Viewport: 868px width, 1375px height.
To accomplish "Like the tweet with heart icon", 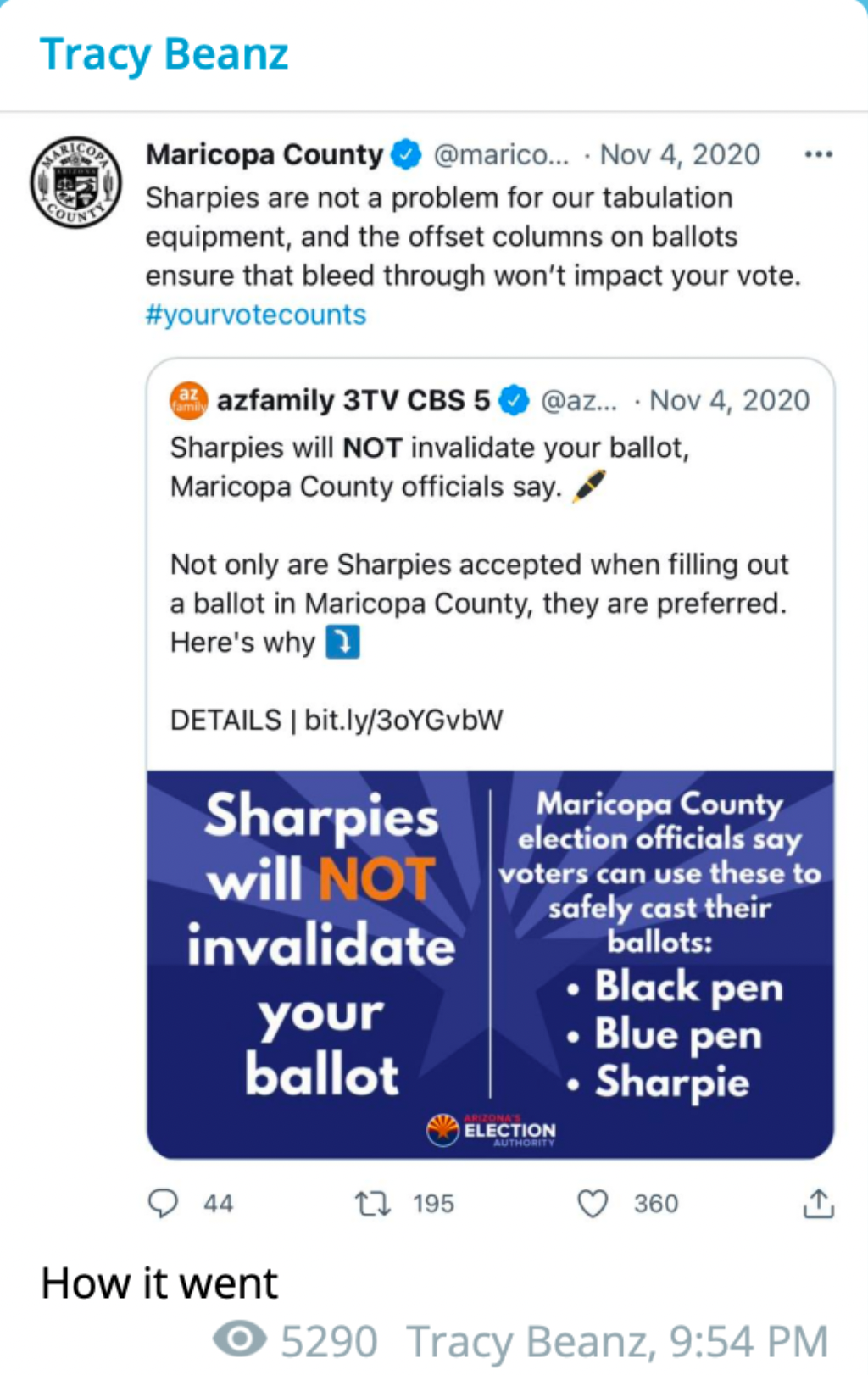I will tap(593, 1204).
